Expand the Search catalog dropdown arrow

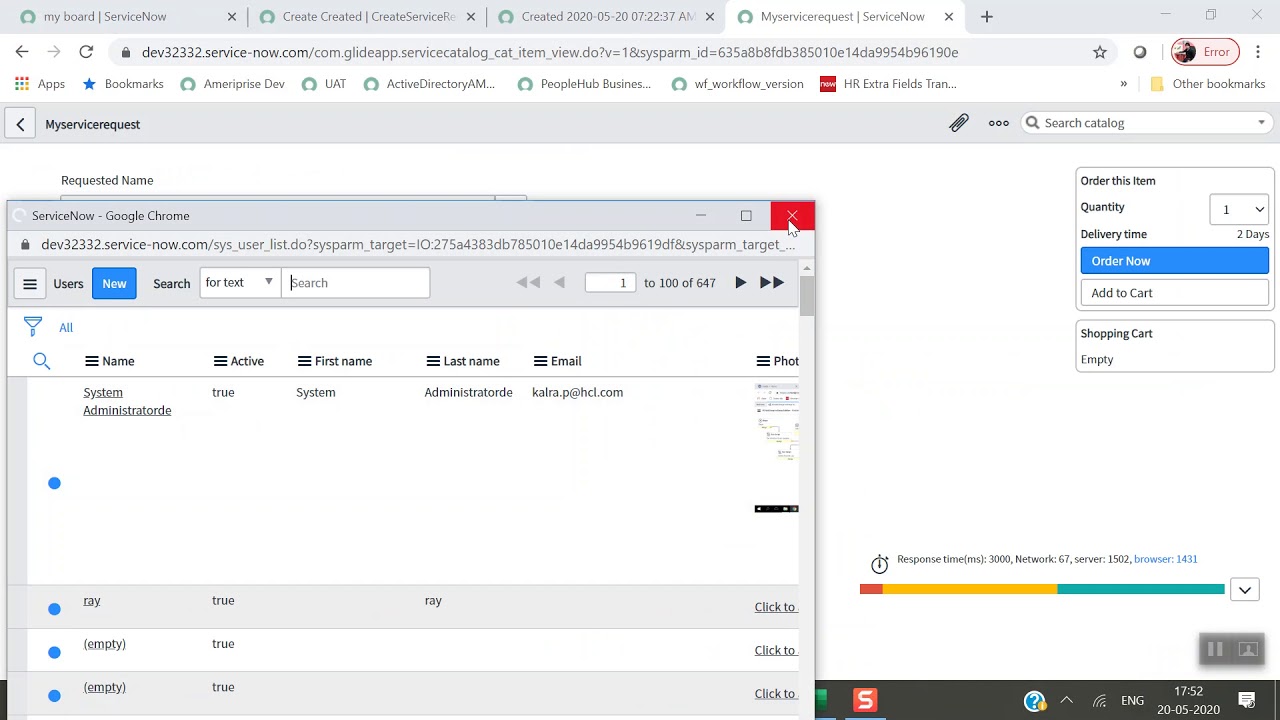coord(1261,123)
